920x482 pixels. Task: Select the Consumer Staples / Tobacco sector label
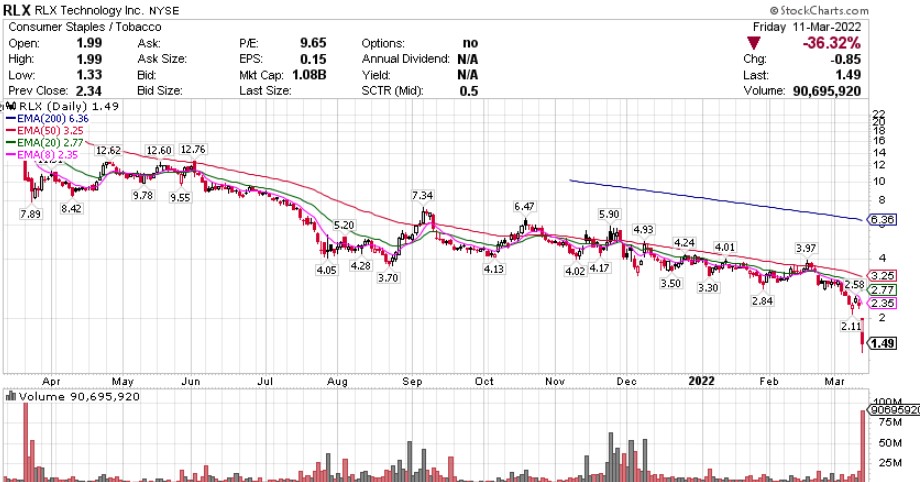(84, 27)
